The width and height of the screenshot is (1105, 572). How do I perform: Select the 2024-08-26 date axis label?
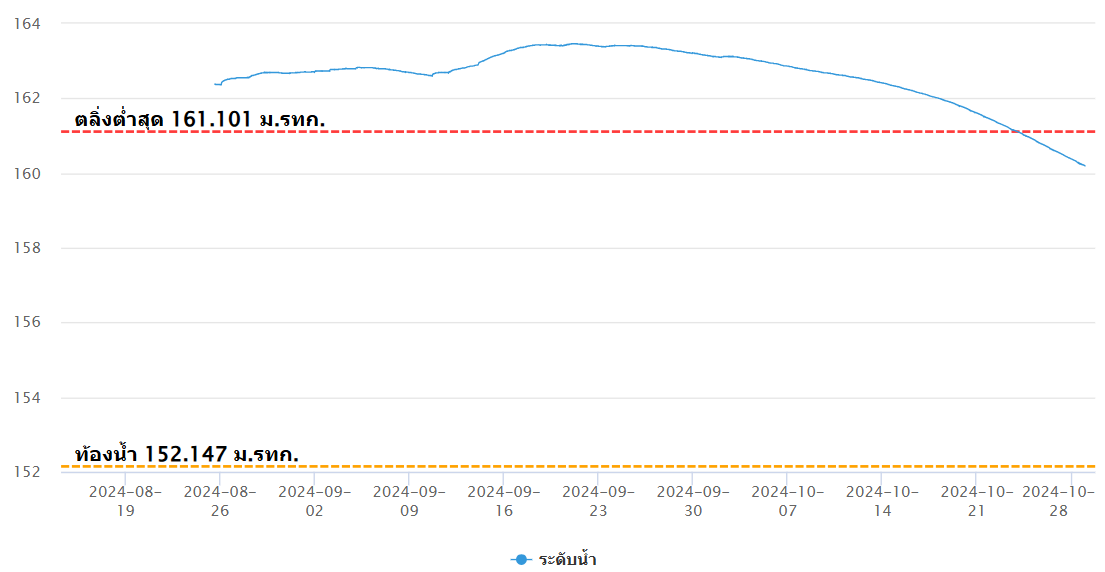[220, 502]
